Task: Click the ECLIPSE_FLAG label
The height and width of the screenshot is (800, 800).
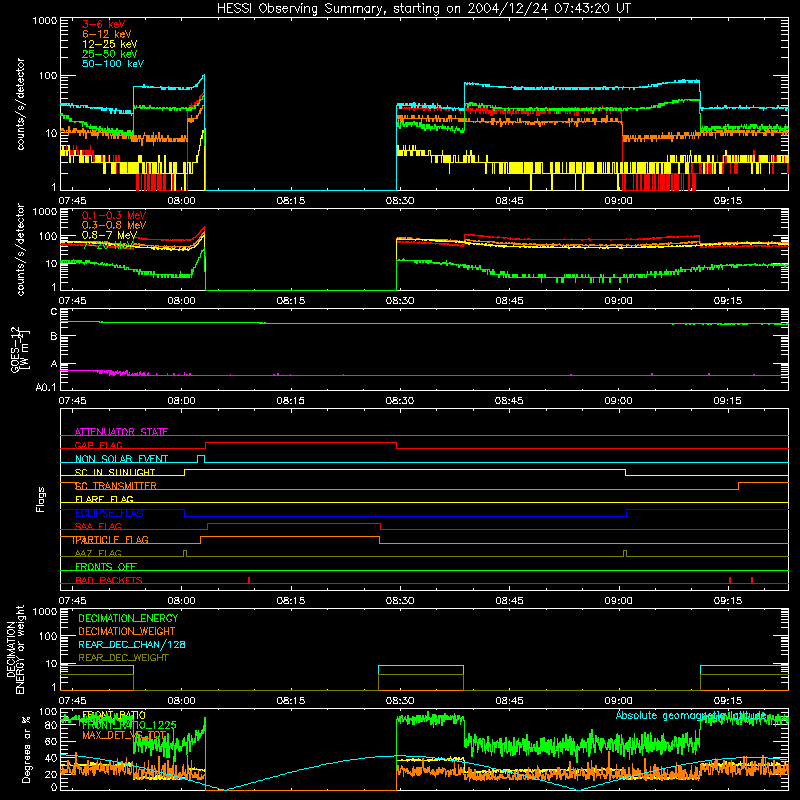Action: 109,513
